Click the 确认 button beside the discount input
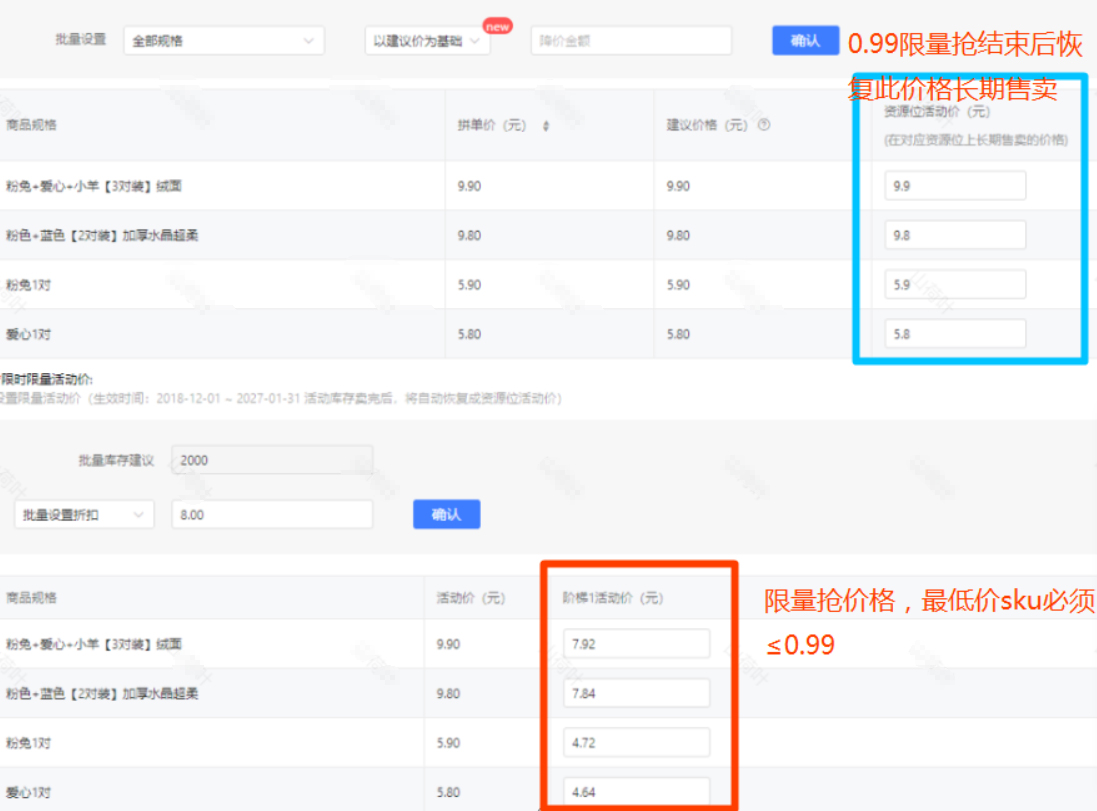This screenshot has width=1097, height=811. coord(446,514)
